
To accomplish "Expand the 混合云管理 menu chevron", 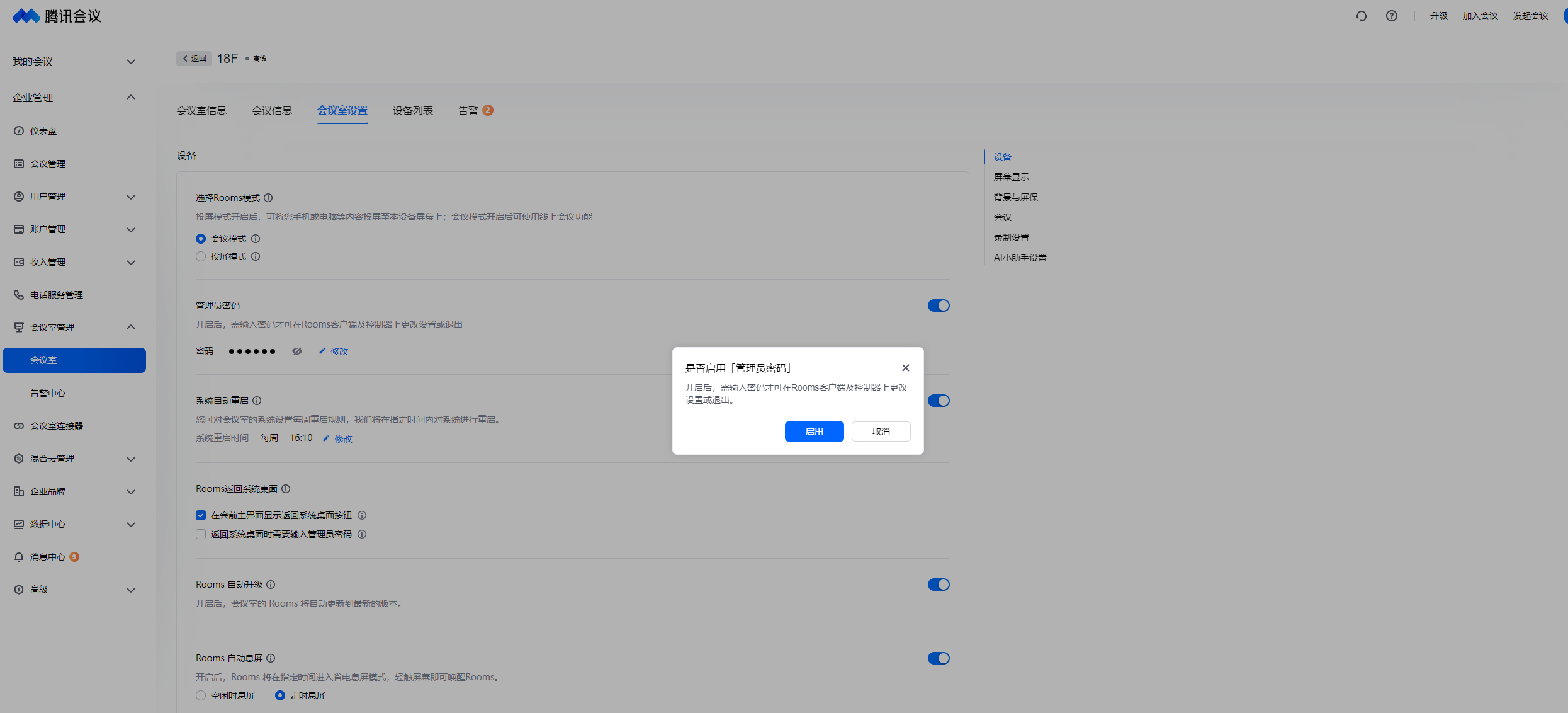I will pyautogui.click(x=131, y=459).
